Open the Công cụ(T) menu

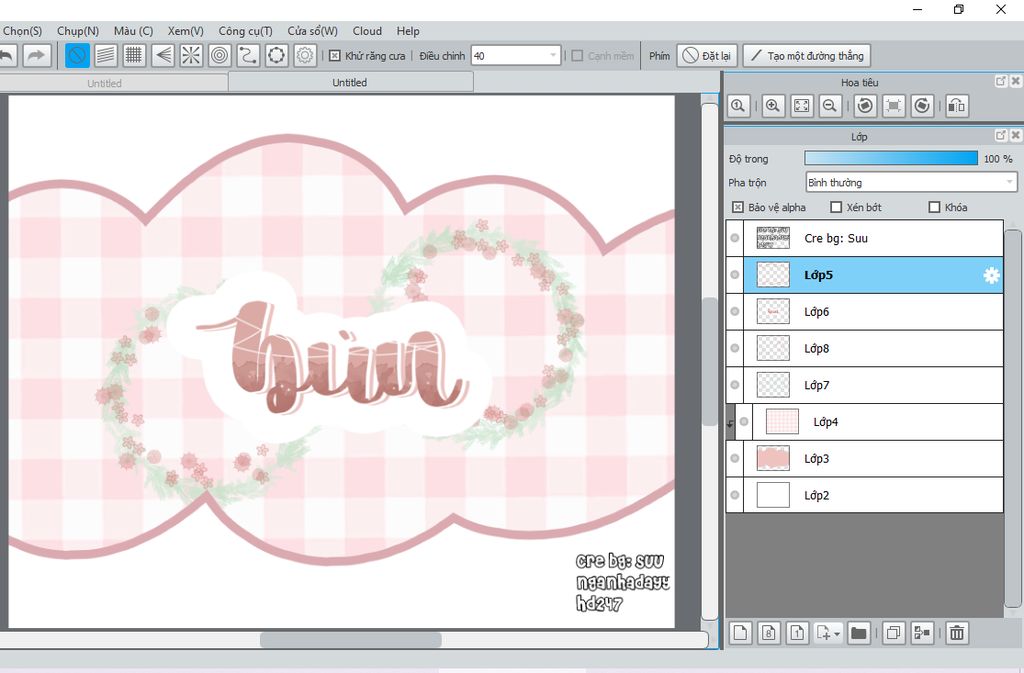coord(246,31)
